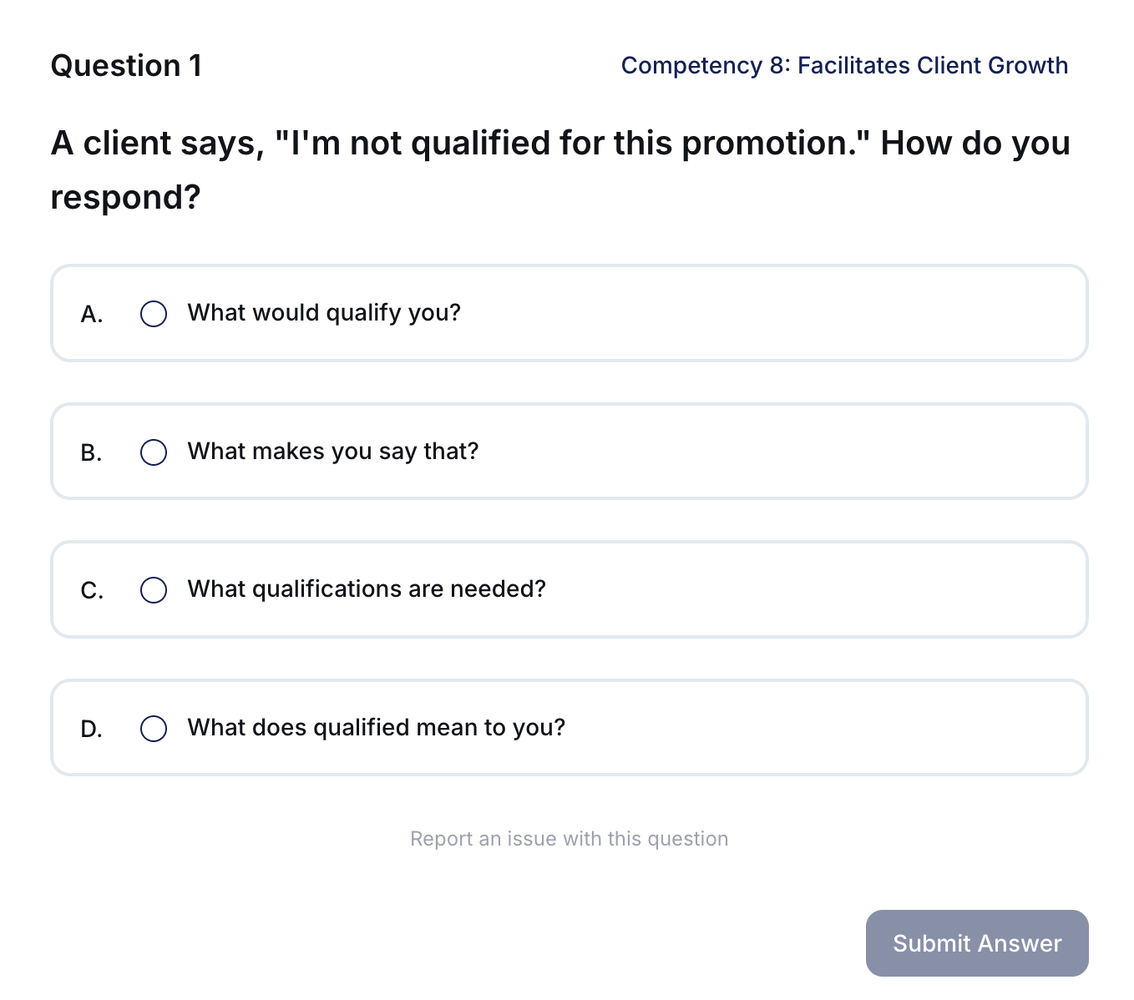This screenshot has width=1134, height=1000.
Task: Click the "Question 1" heading
Action: point(126,66)
